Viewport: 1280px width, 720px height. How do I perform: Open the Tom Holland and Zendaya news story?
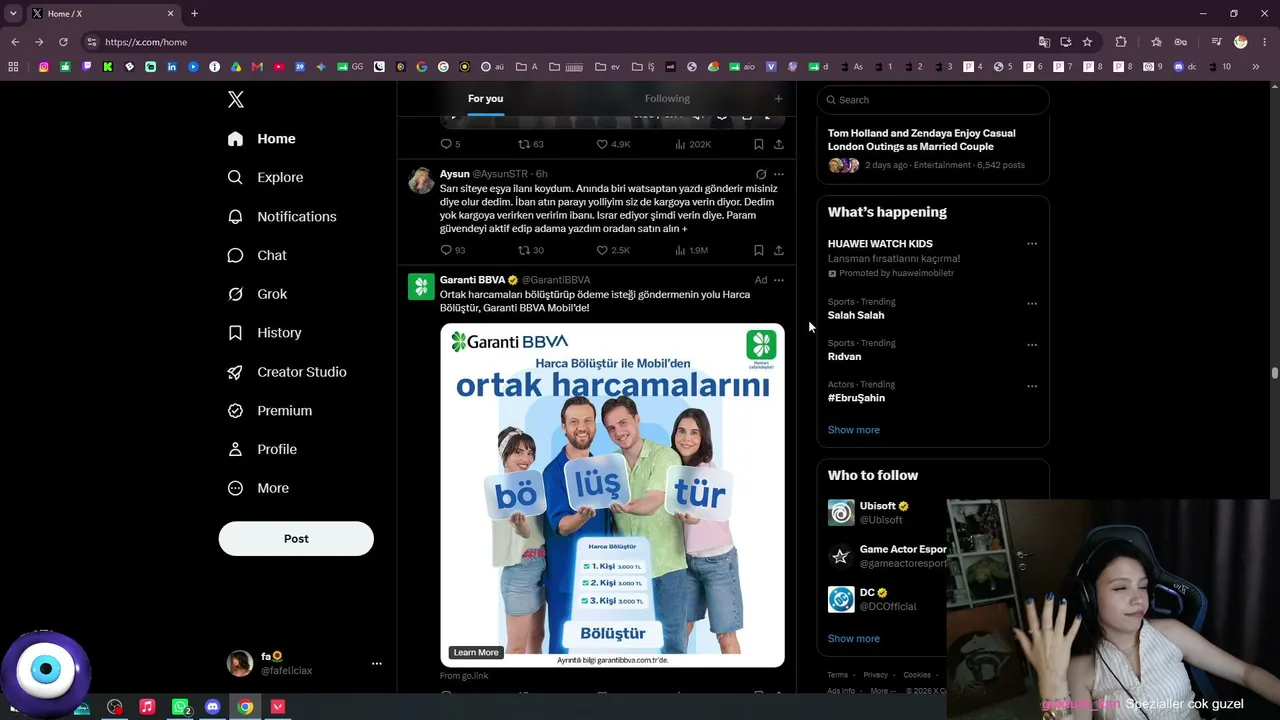pyautogui.click(x=933, y=150)
